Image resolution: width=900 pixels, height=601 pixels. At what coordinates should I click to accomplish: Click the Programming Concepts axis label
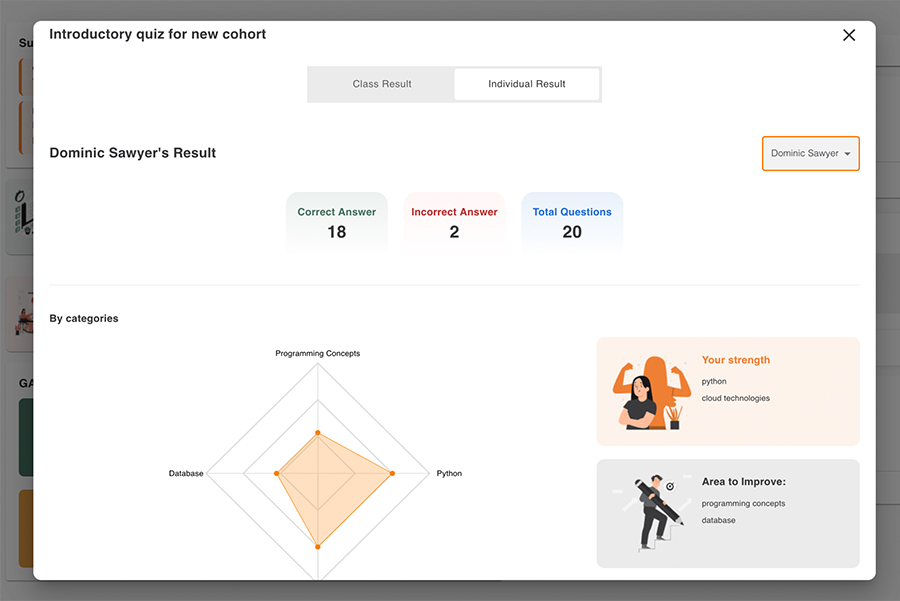[318, 354]
